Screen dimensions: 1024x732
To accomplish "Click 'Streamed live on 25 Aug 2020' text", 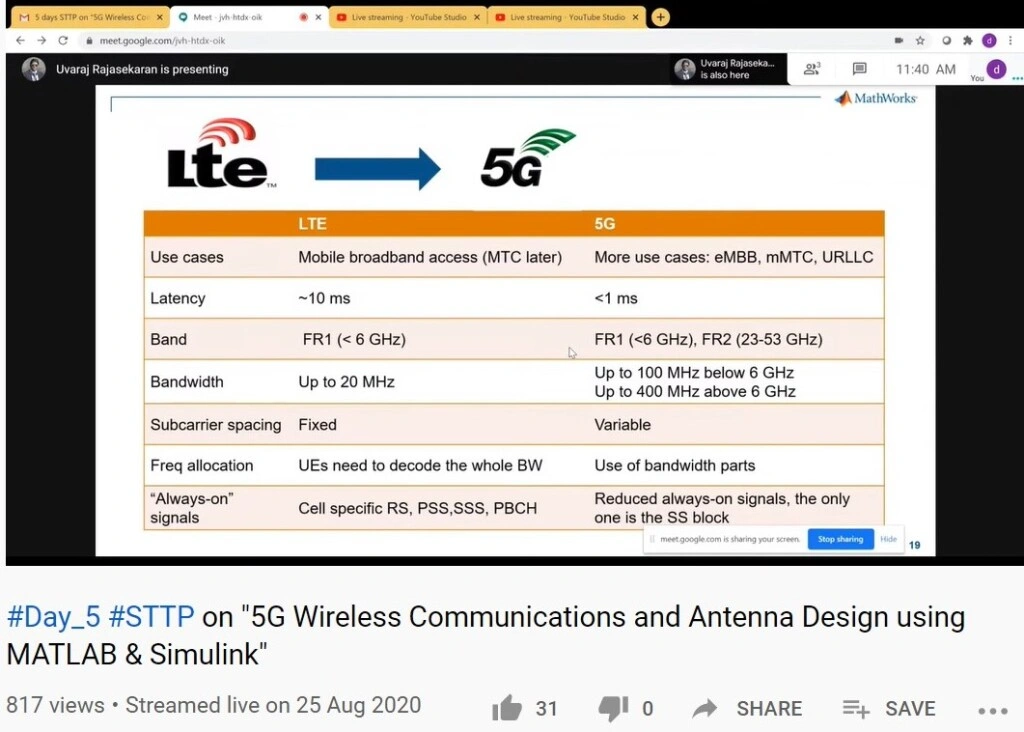I will point(273,705).
